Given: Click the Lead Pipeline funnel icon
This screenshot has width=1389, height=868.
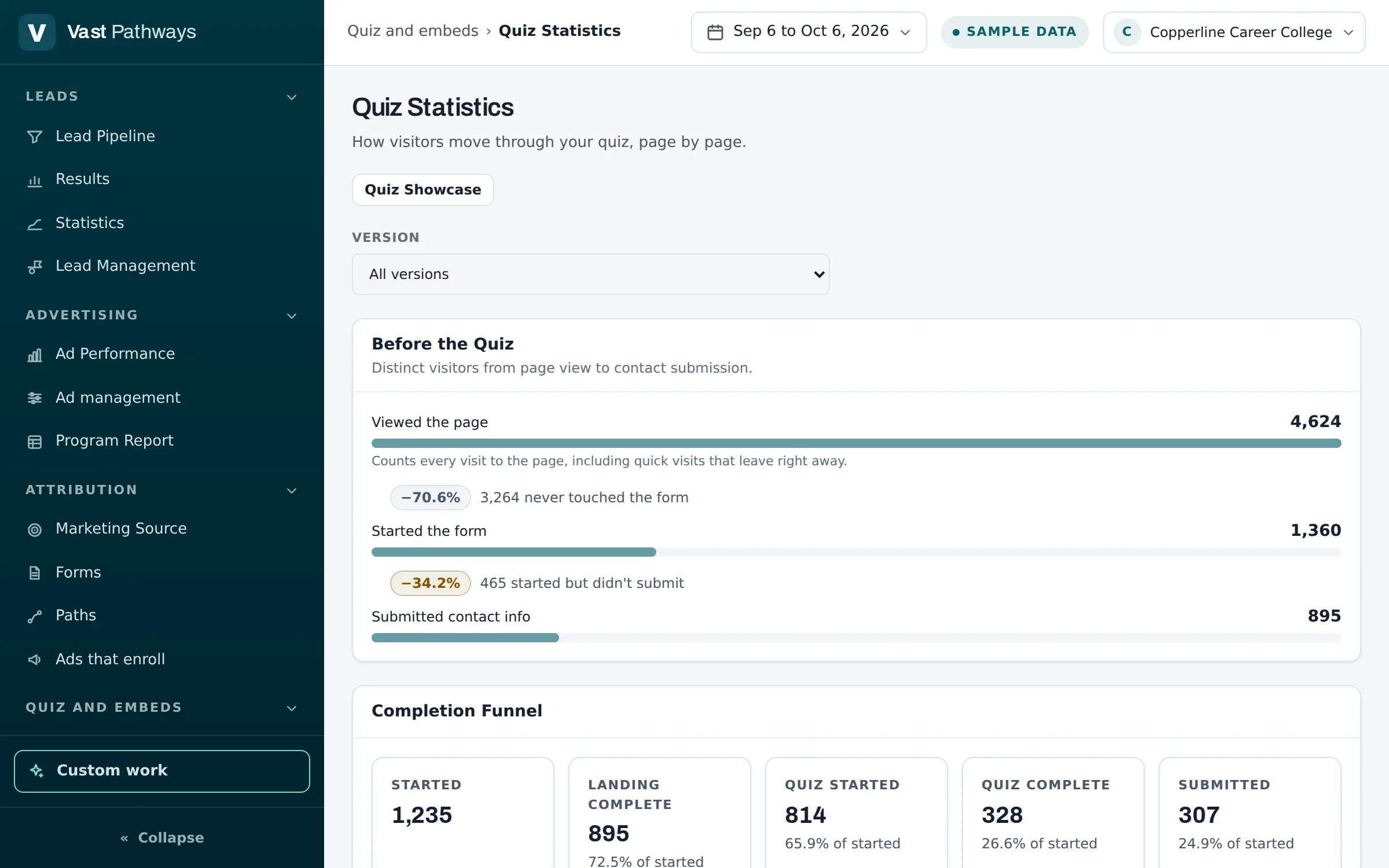Looking at the screenshot, I should [35, 137].
